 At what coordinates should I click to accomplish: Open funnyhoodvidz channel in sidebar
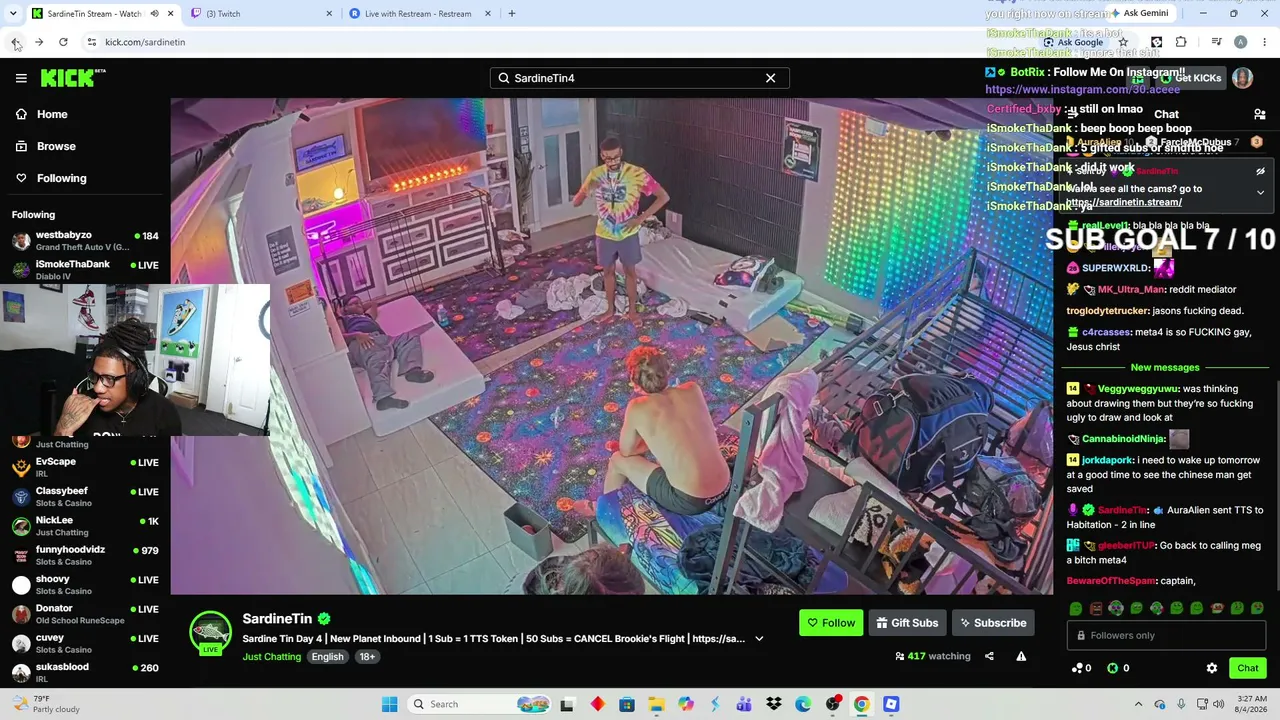[x=85, y=555]
